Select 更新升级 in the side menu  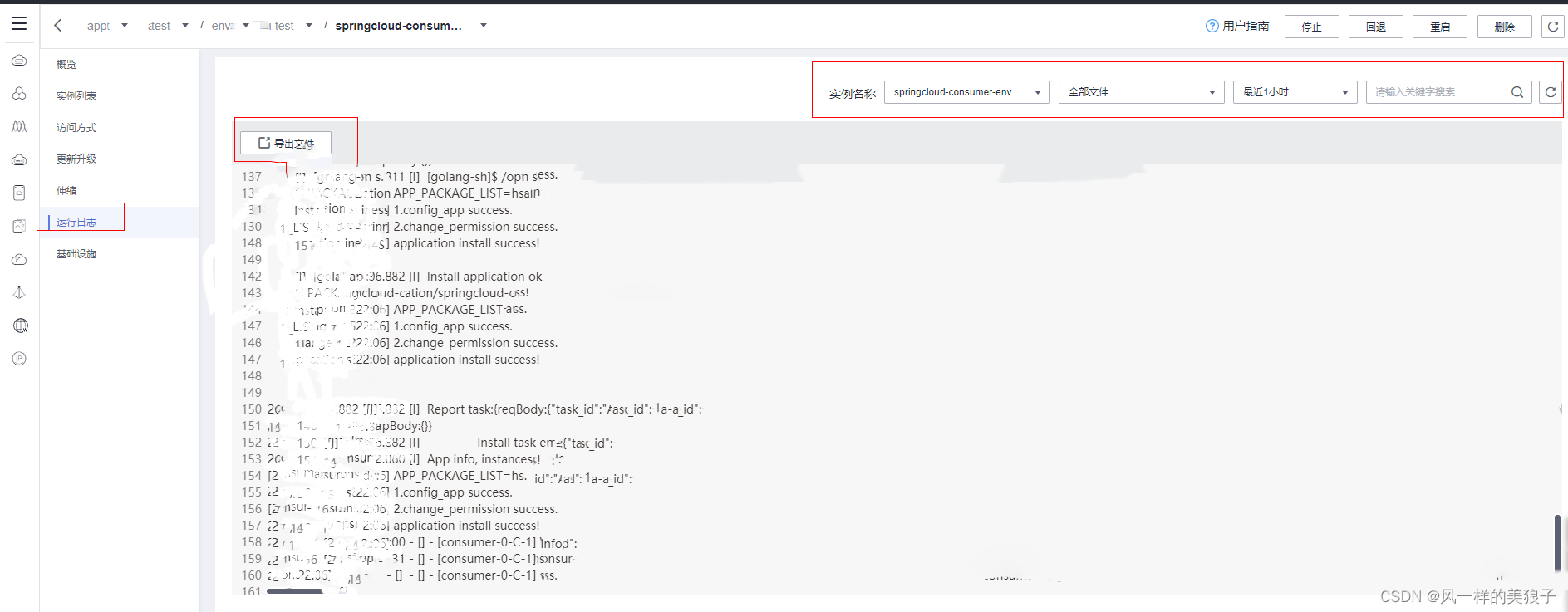point(76,159)
